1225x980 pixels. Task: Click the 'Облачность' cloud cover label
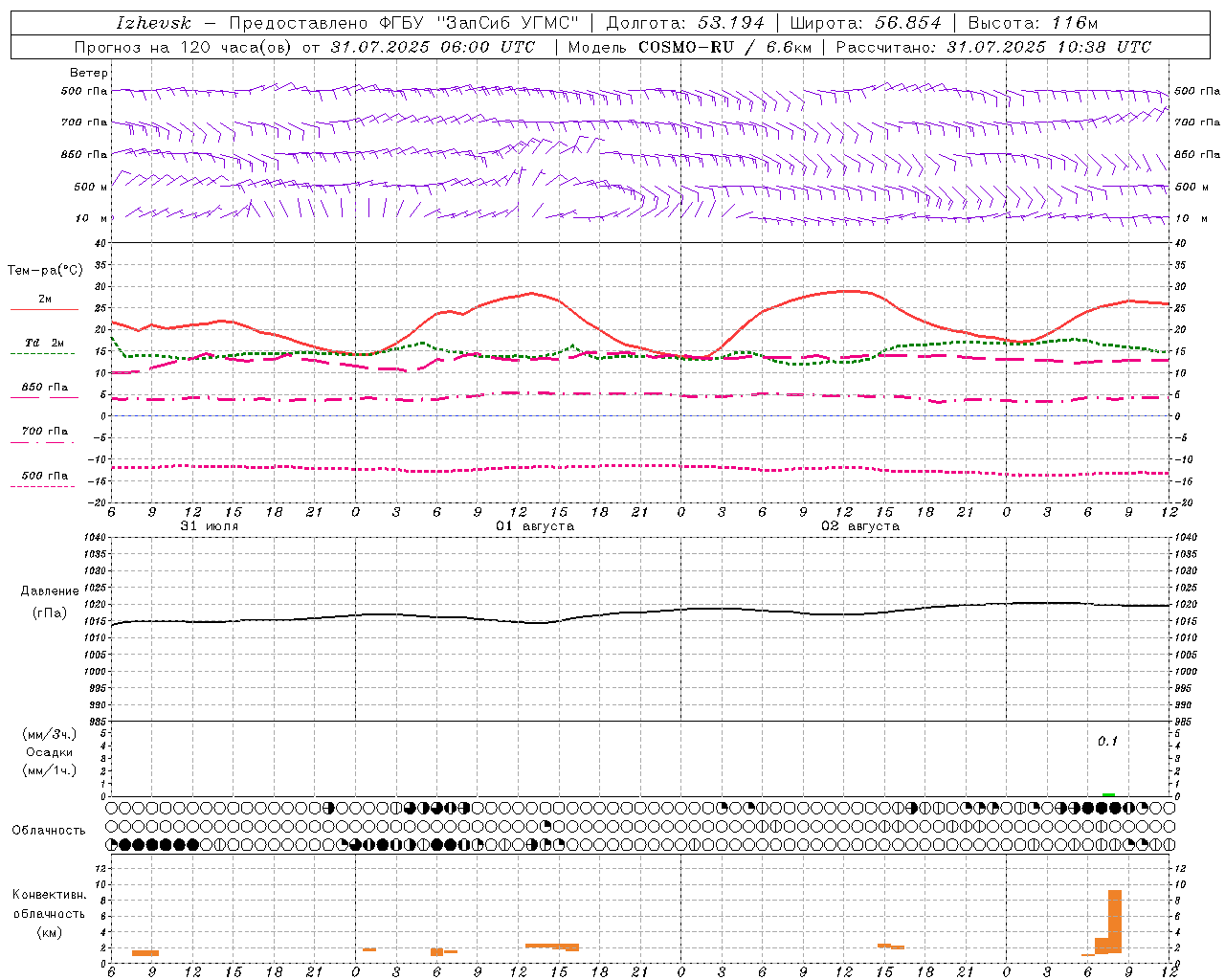tap(49, 830)
